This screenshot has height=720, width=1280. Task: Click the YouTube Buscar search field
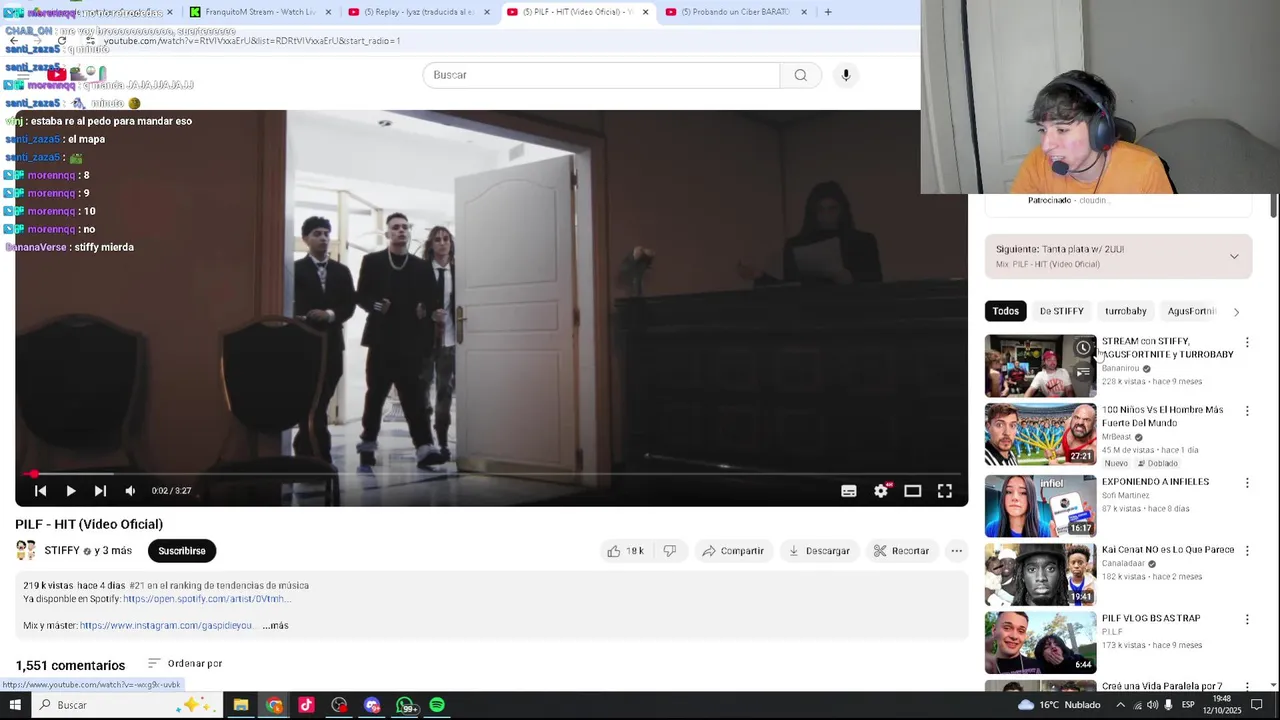pyautogui.click(x=601, y=75)
